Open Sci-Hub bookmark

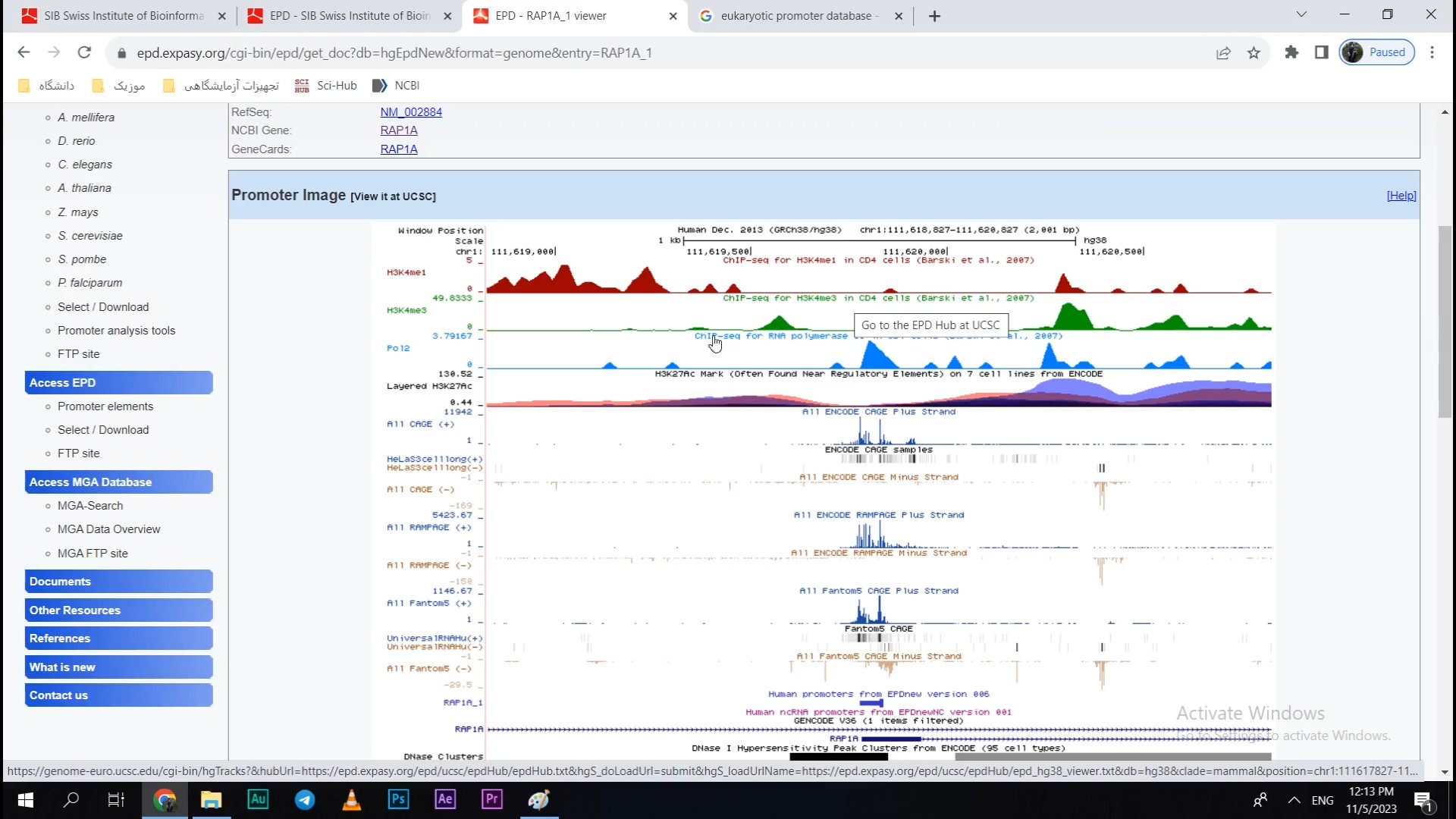click(x=325, y=86)
